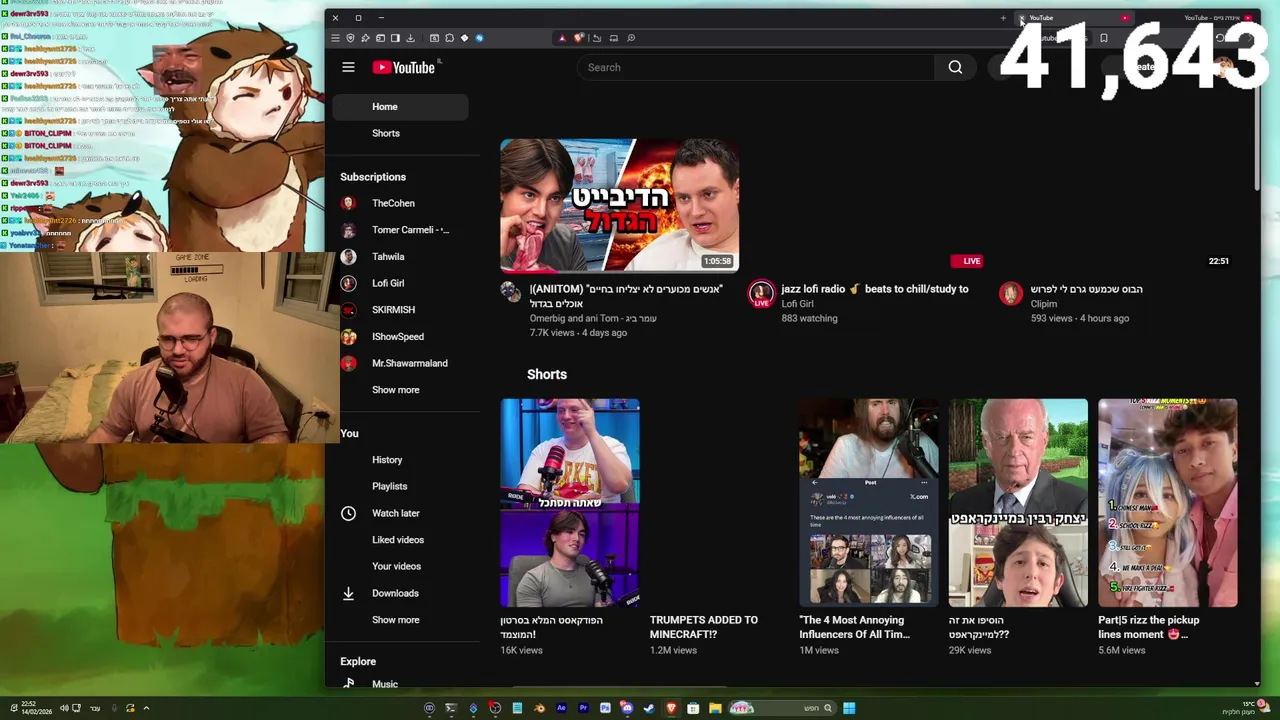
Task: Open Steam from the taskbar
Action: pos(649,708)
